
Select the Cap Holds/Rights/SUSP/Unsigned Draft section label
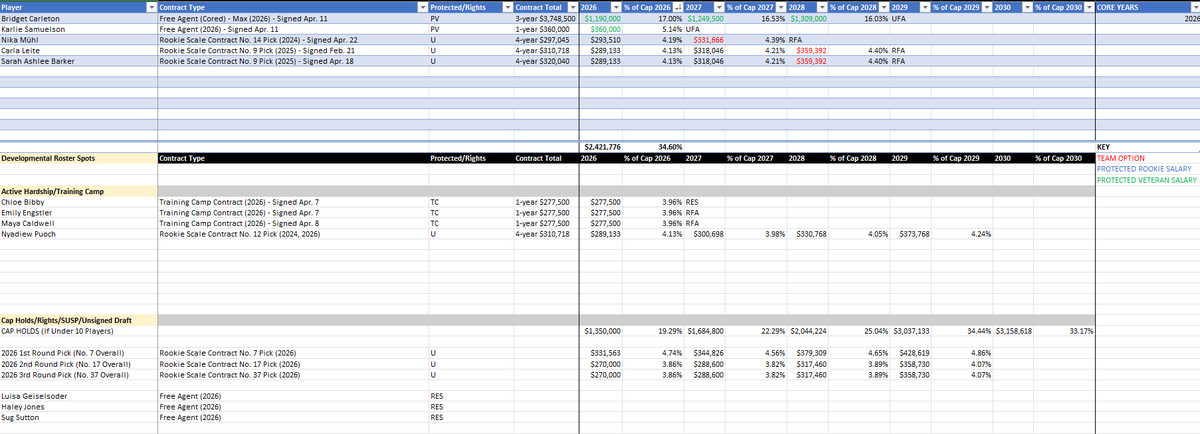(78, 320)
